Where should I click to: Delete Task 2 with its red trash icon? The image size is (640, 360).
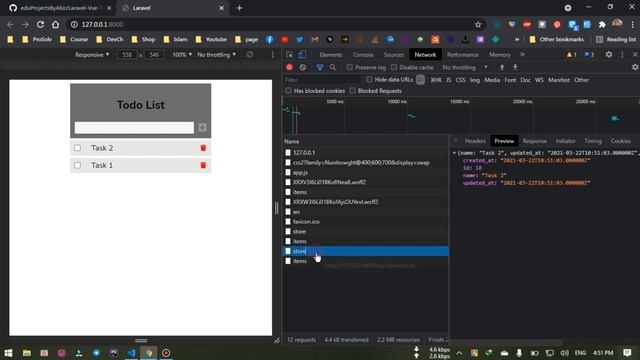pyautogui.click(x=203, y=148)
